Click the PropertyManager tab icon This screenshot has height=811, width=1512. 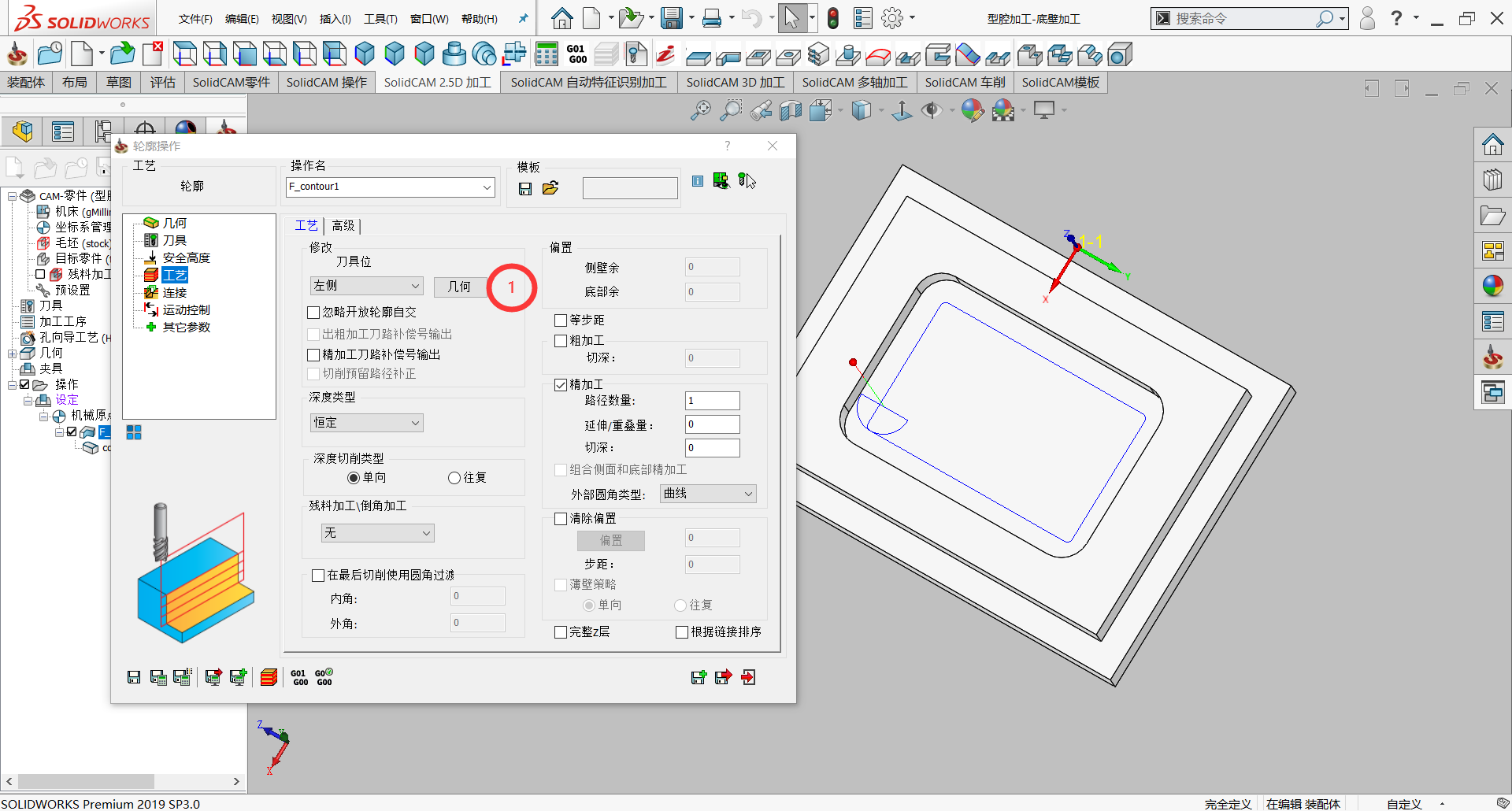[63, 131]
